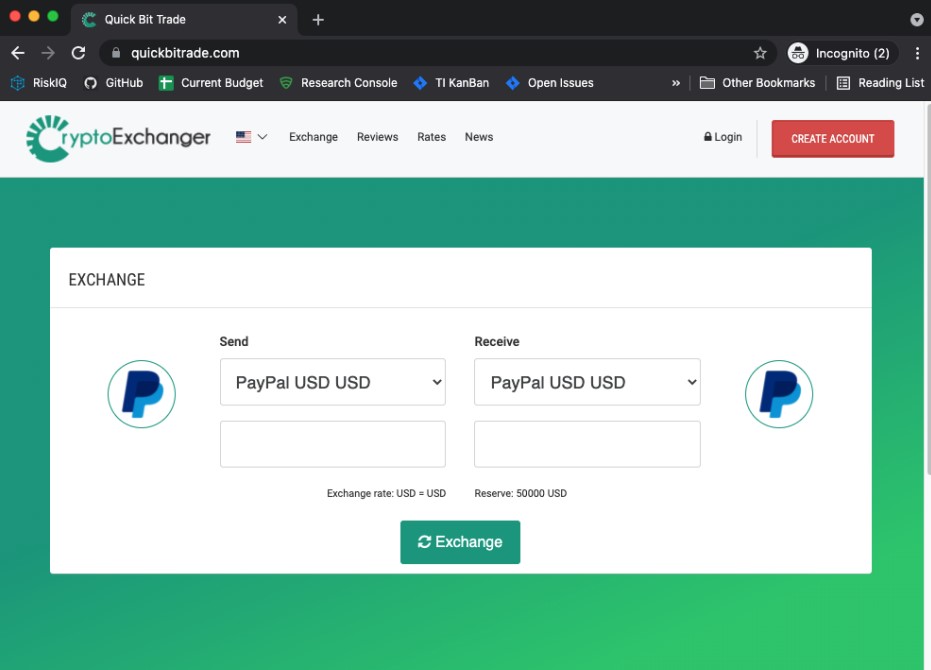Image resolution: width=931 pixels, height=670 pixels.
Task: Click the address bar URL quickbitrade.com
Action: [x=185, y=53]
